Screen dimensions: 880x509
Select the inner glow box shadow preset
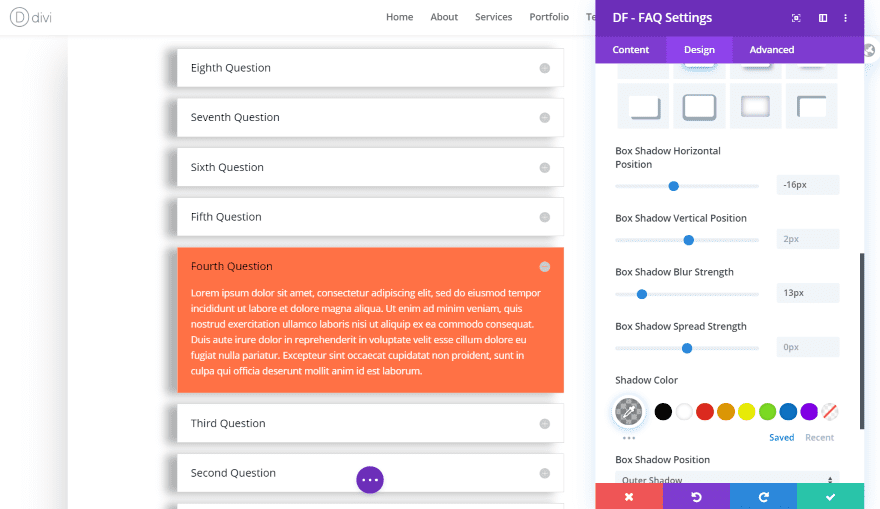(755, 106)
